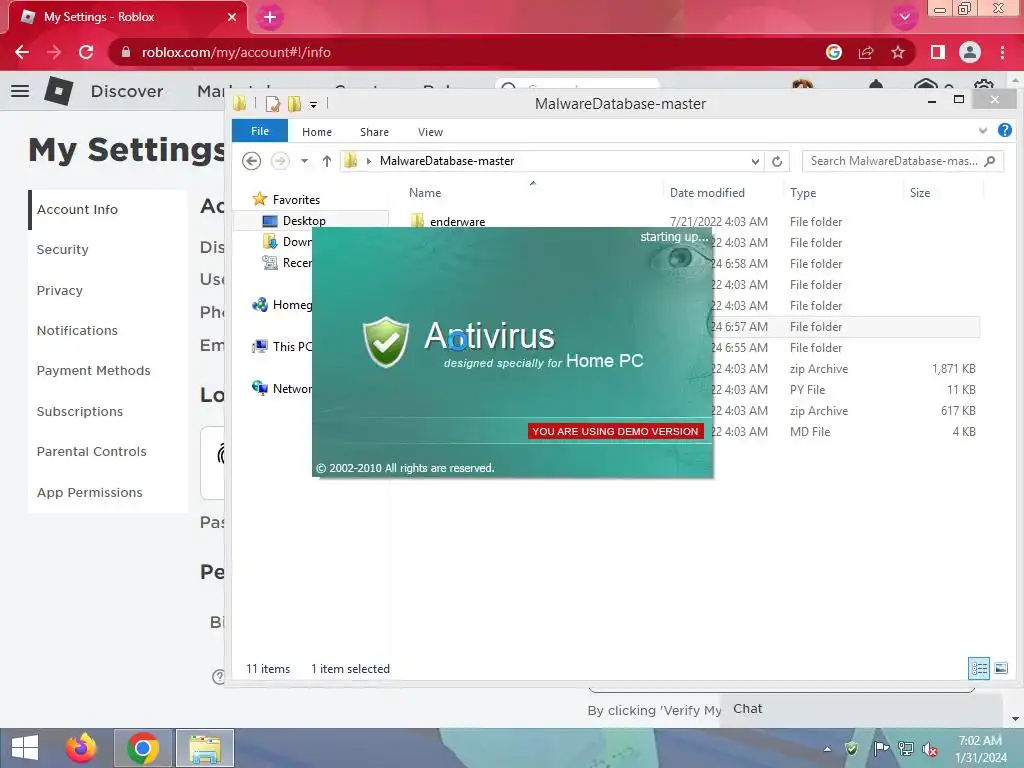
Task: Click the Google icon in address bar
Action: pos(834,52)
